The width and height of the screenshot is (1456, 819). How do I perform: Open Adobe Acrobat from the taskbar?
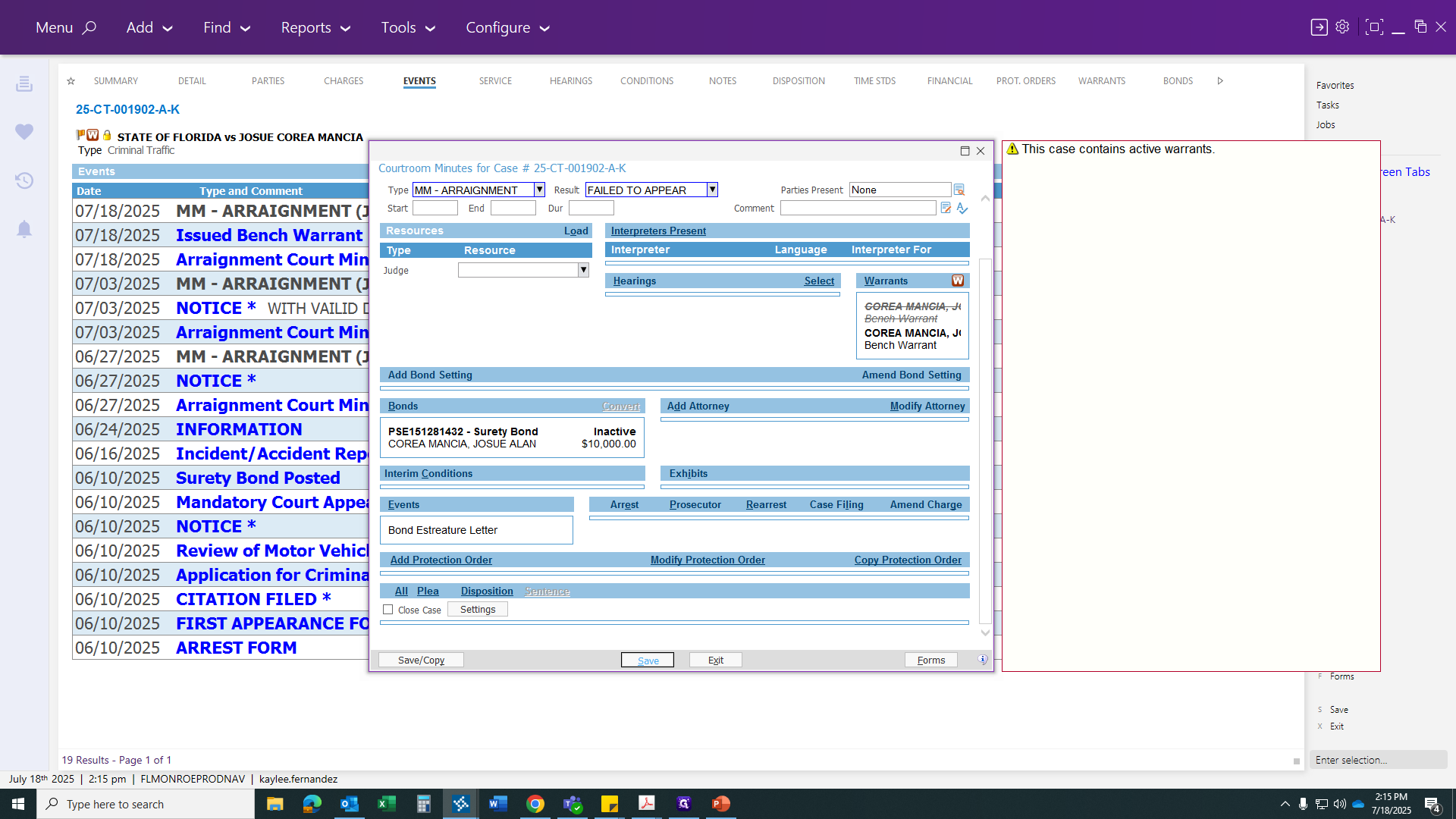click(x=647, y=804)
